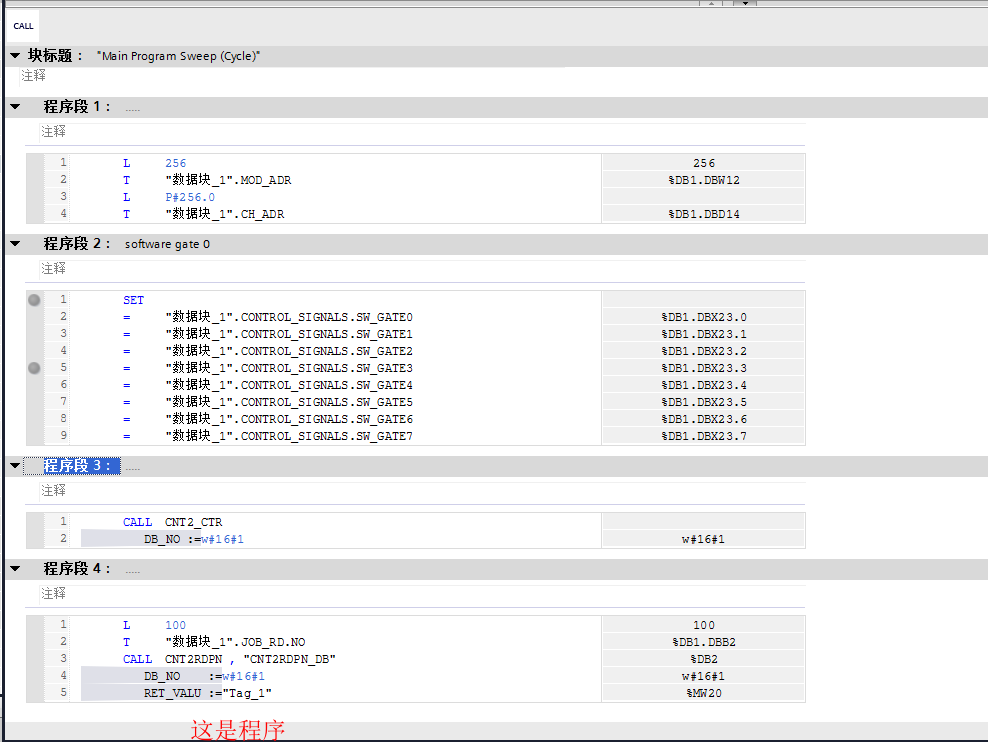
Task: Collapse network 程序段 3 using its arrow
Action: pyautogui.click(x=14, y=466)
